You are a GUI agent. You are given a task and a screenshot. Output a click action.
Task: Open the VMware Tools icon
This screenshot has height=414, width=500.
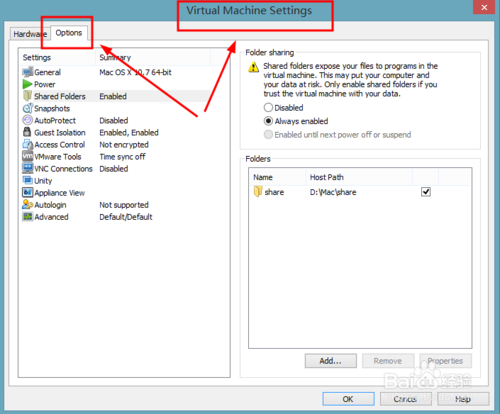point(27,156)
